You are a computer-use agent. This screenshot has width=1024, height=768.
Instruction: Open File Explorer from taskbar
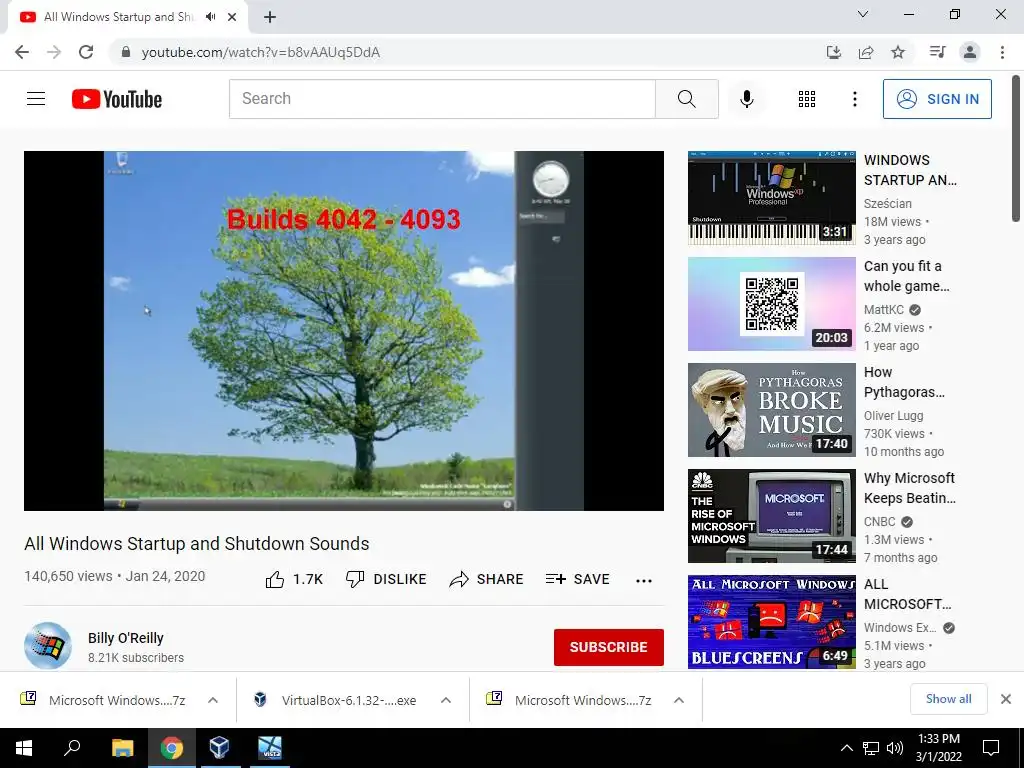point(122,748)
